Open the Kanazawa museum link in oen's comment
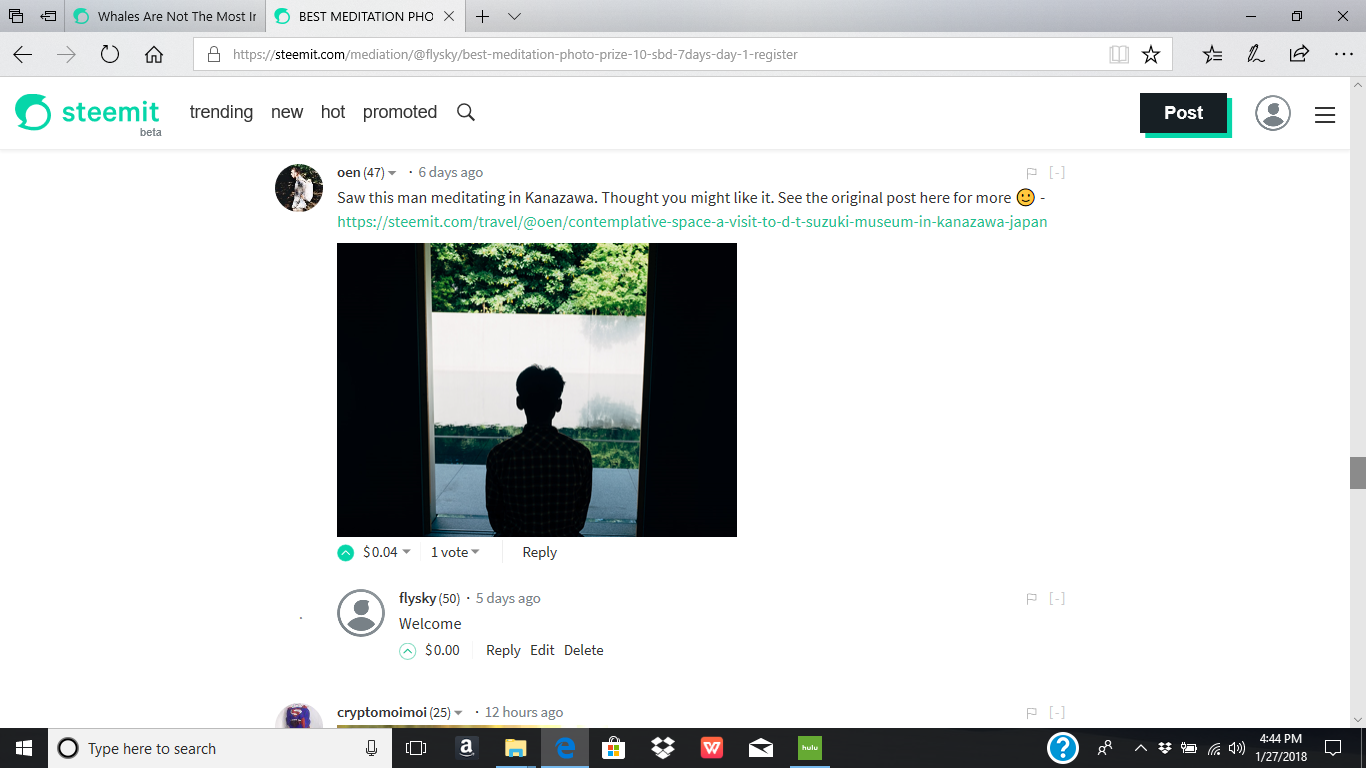Image resolution: width=1366 pixels, height=768 pixels. (690, 221)
